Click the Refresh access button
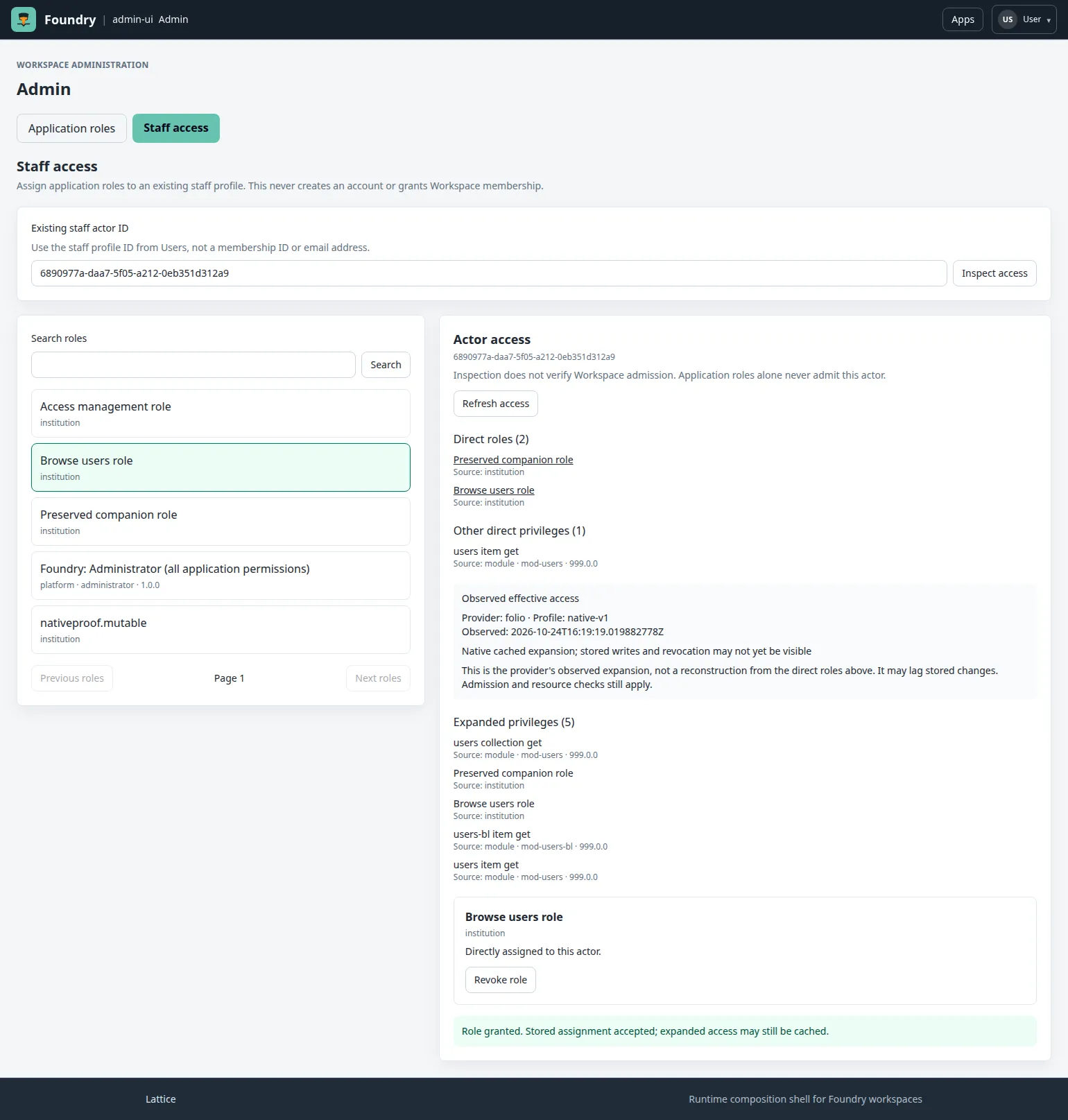 (496, 404)
